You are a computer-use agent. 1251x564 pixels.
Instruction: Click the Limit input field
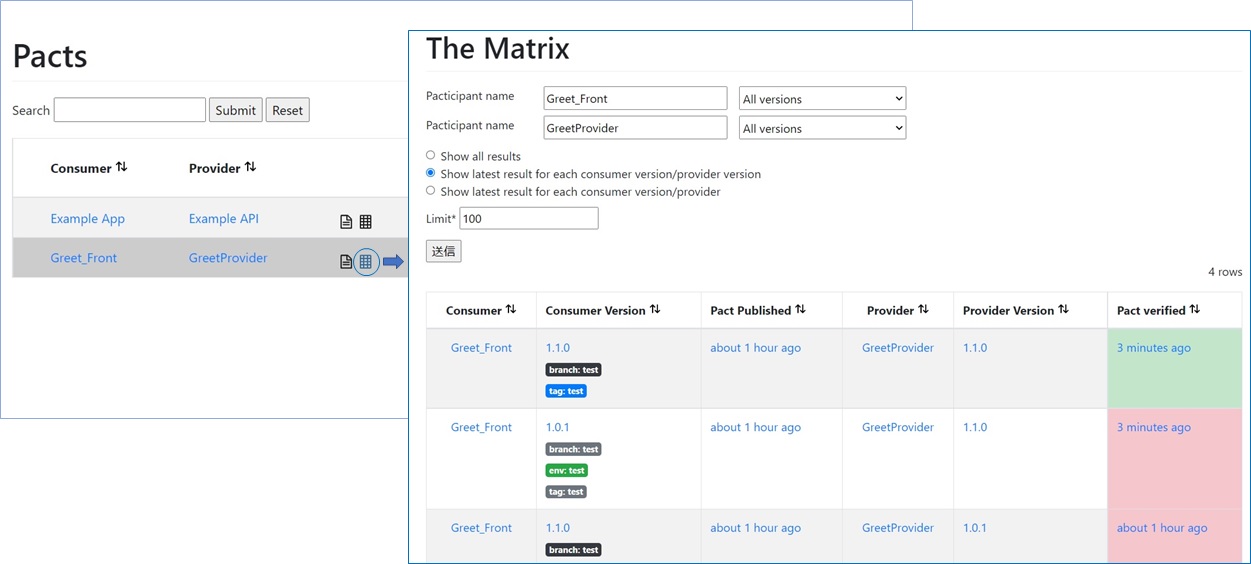(528, 218)
